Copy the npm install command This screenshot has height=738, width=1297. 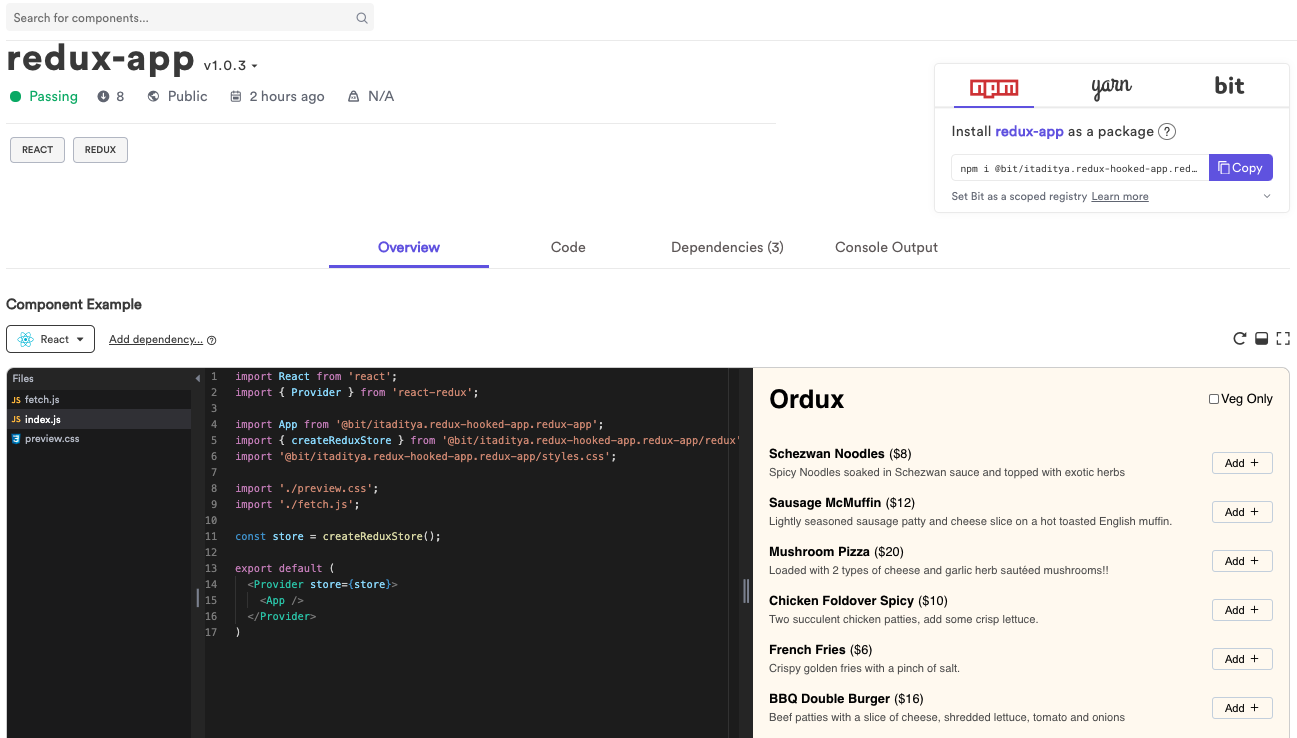click(x=1240, y=167)
